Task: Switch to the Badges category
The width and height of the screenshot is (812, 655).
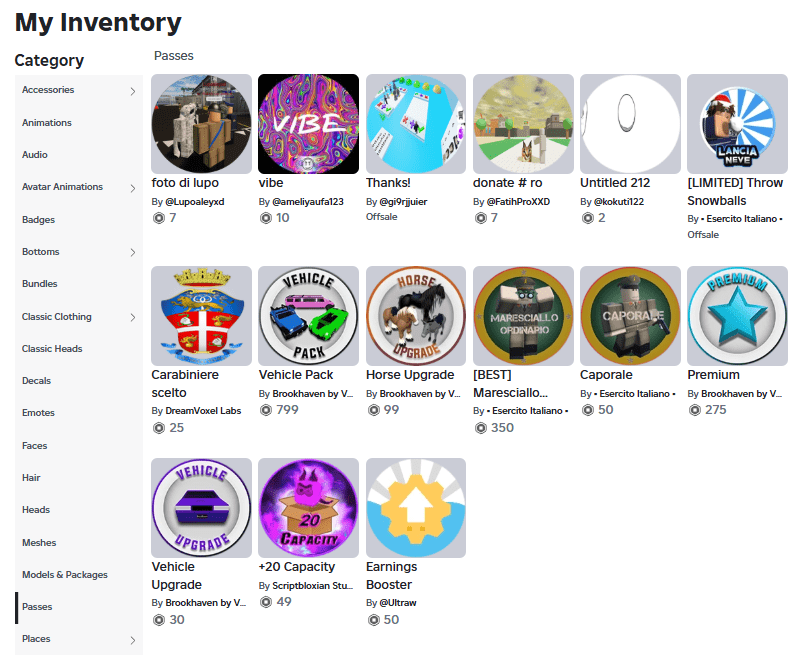Action: pos(38,220)
